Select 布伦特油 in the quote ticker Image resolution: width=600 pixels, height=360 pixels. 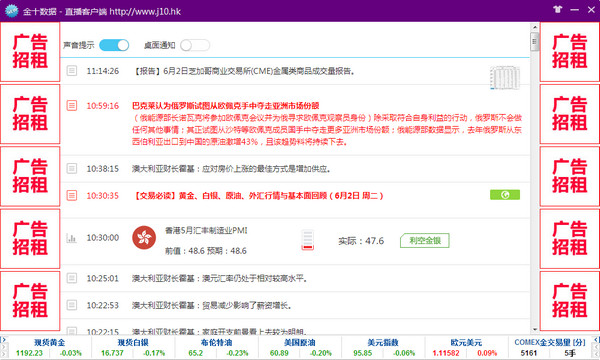[x=216, y=342]
